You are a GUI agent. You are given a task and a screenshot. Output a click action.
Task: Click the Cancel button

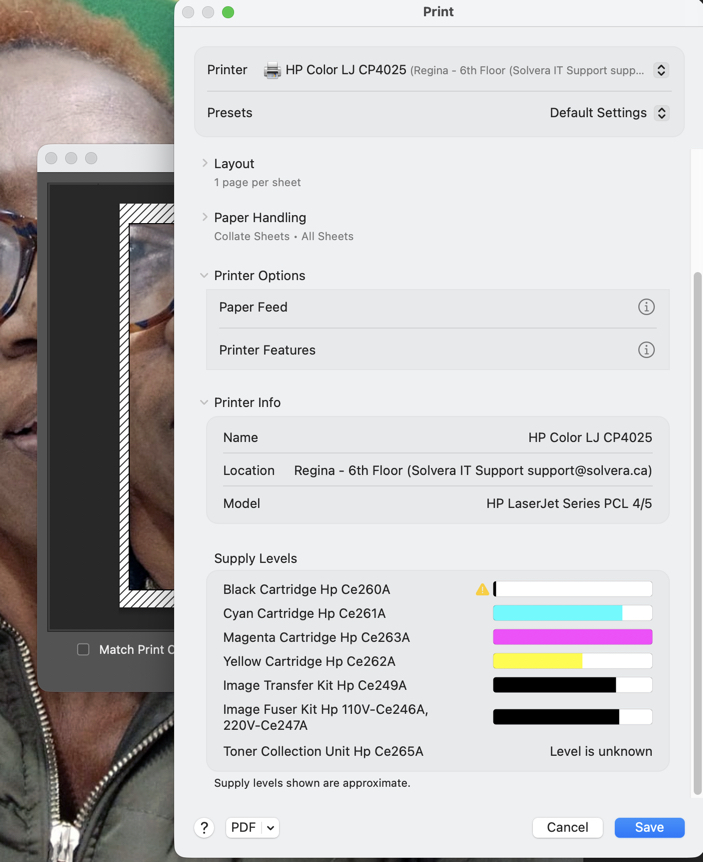(x=567, y=827)
